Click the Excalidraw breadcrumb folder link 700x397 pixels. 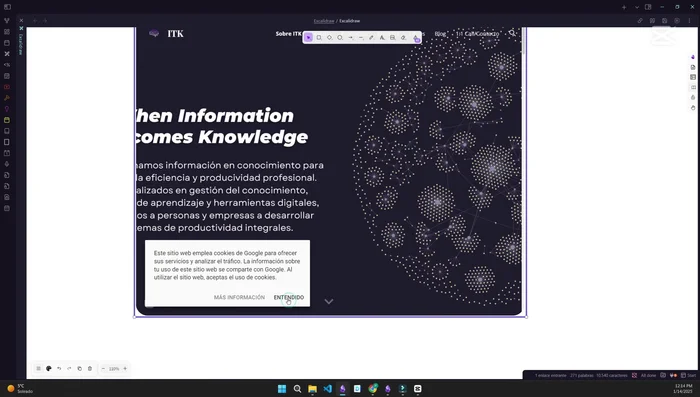click(x=324, y=21)
